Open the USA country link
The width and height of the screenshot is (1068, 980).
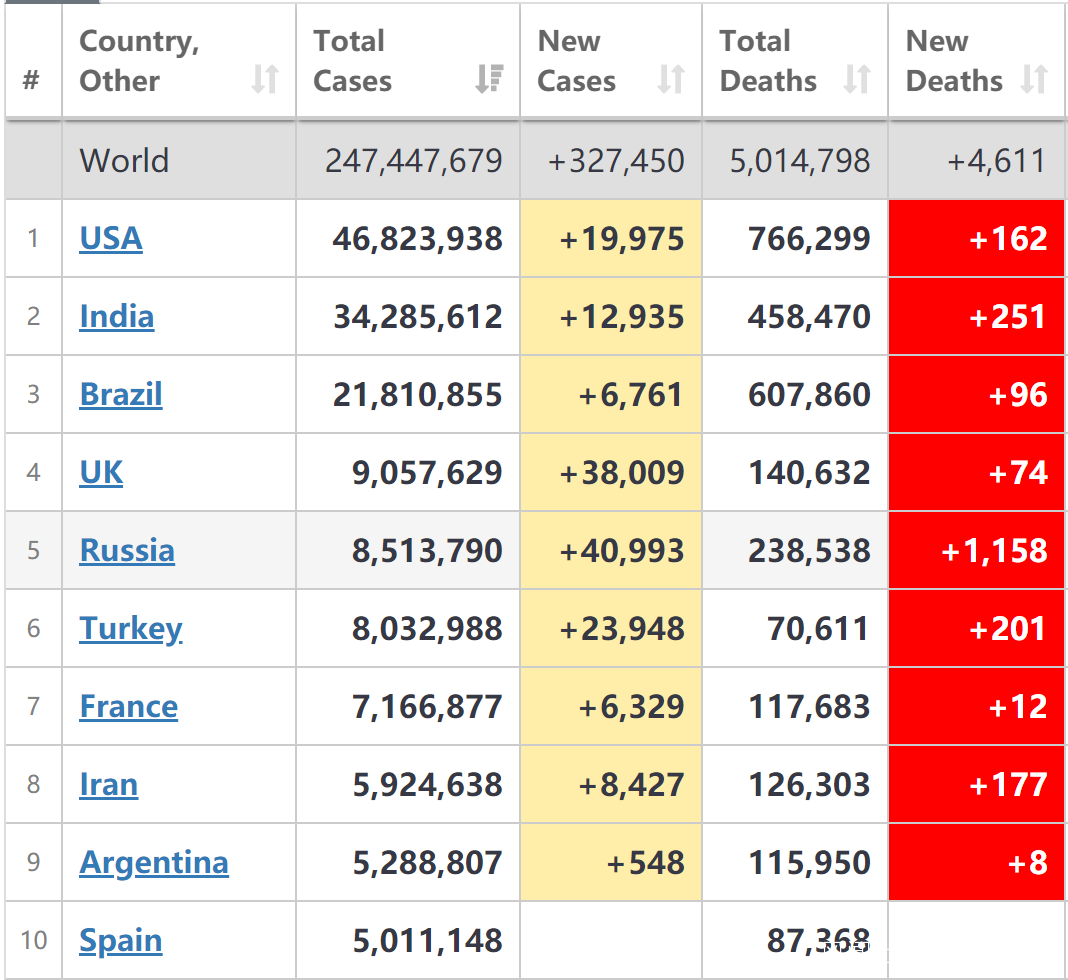(x=111, y=239)
